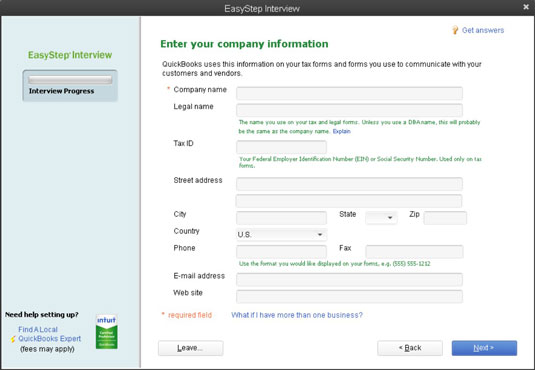Image resolution: width=535 pixels, height=370 pixels.
Task: Click the Leave... button
Action: 191,348
